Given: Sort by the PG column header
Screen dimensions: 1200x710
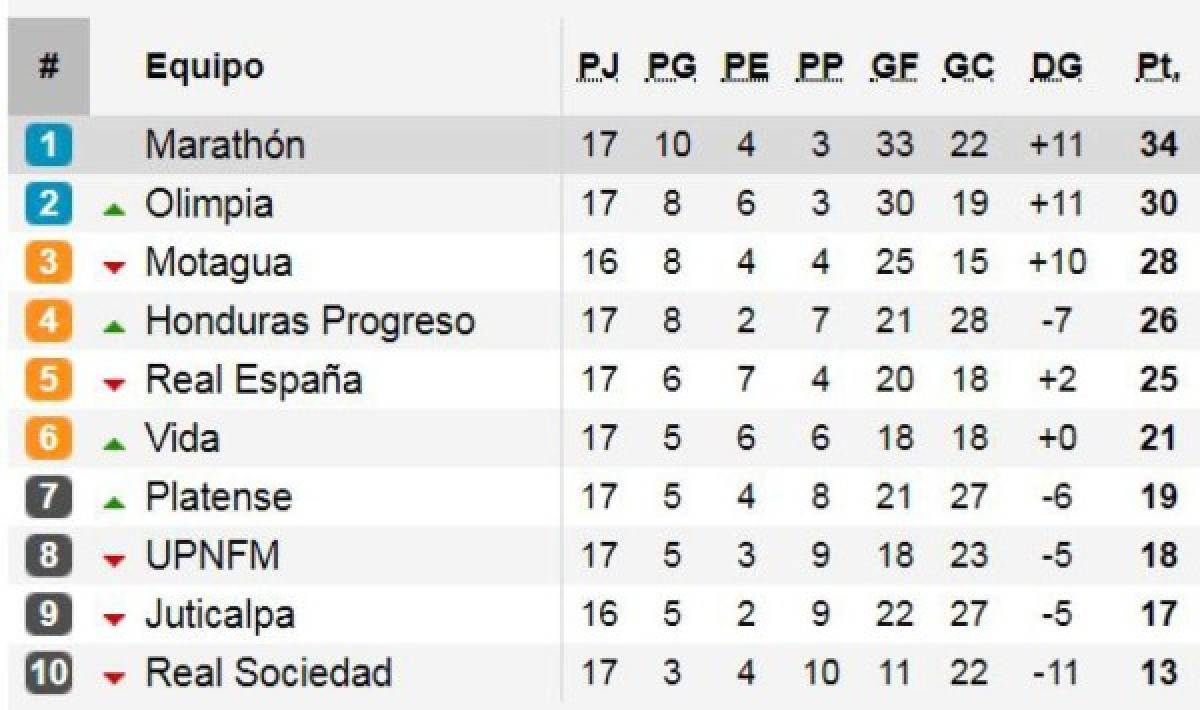Looking at the screenshot, I should [672, 67].
